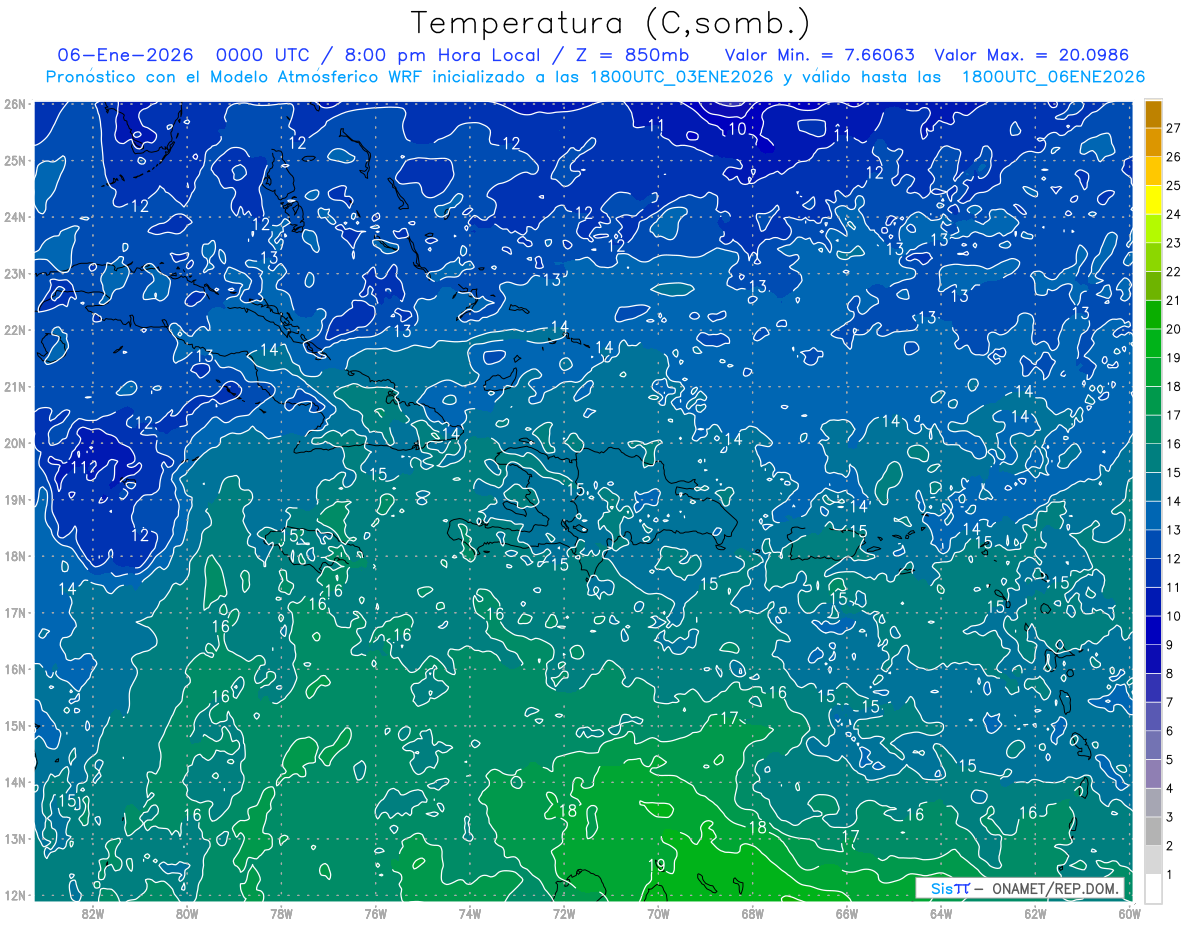Click the color scale label "22"
The height and width of the screenshot is (927, 1200).
(x=1173, y=272)
